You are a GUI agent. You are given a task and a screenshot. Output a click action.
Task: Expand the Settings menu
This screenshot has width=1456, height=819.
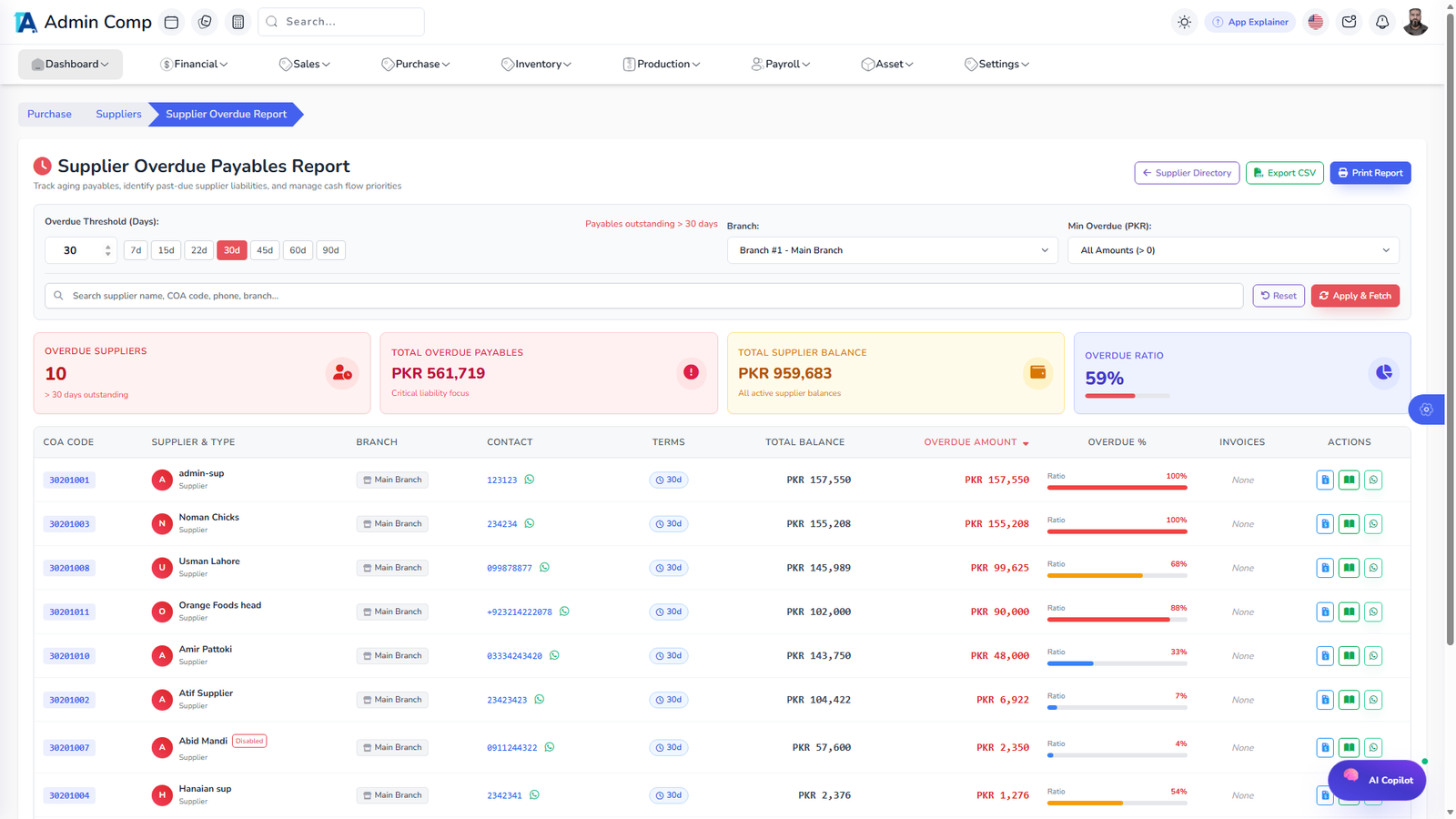996,65
